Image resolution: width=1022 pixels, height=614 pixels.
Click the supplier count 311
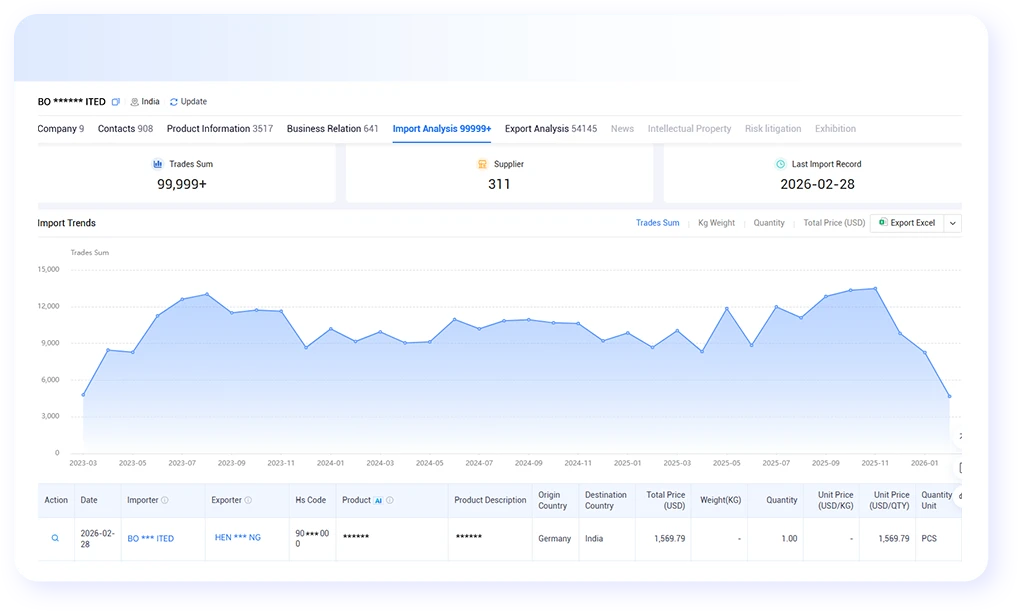click(499, 184)
